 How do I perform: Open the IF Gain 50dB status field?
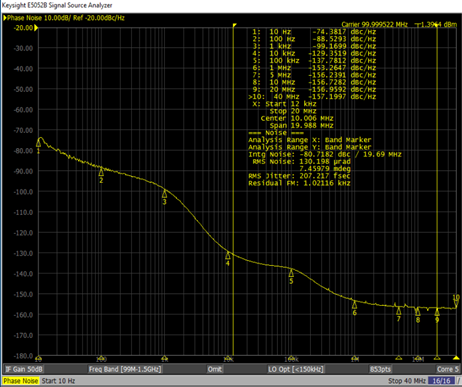24,369
